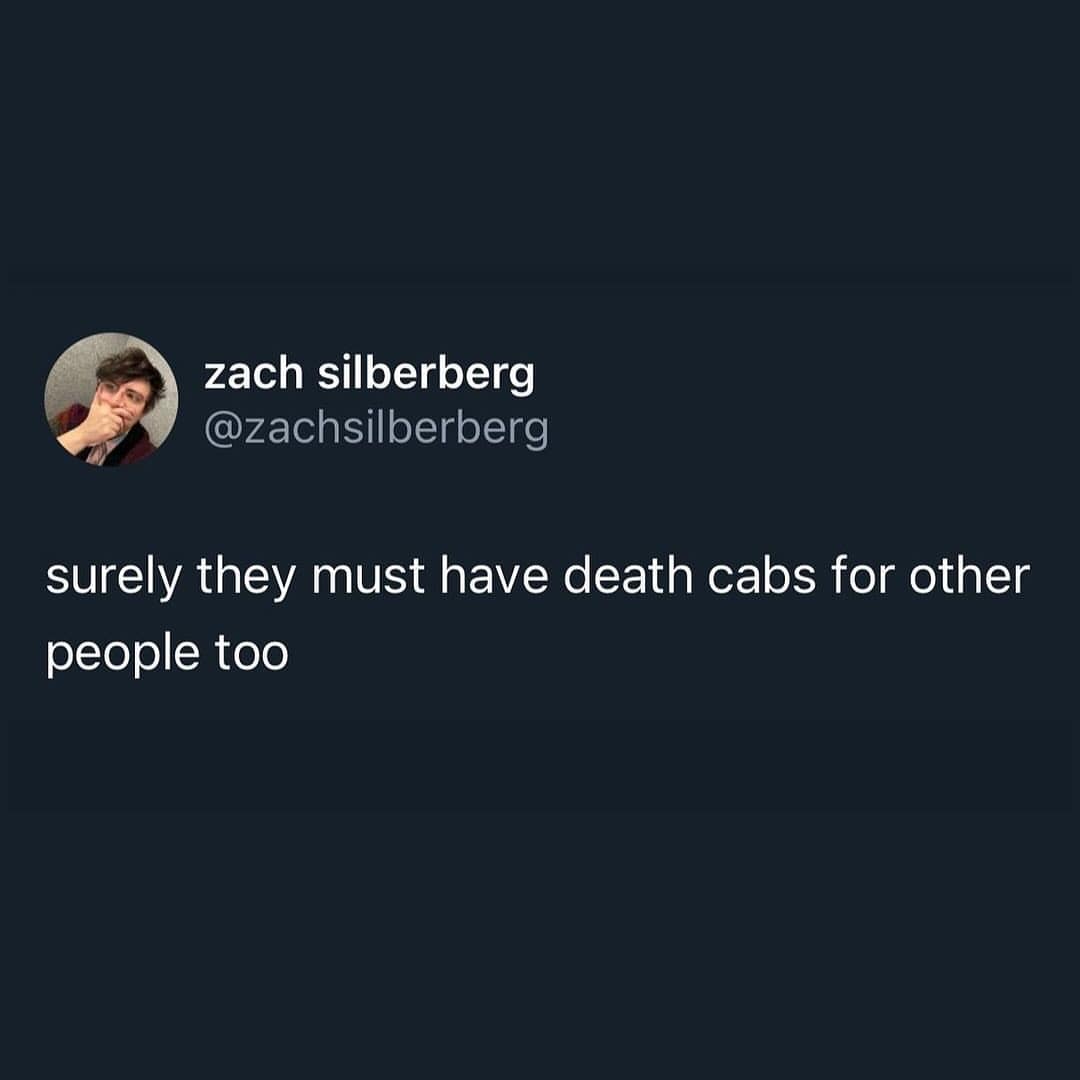Open zach silberberg's profile picture
This screenshot has width=1080, height=1080.
pos(111,399)
